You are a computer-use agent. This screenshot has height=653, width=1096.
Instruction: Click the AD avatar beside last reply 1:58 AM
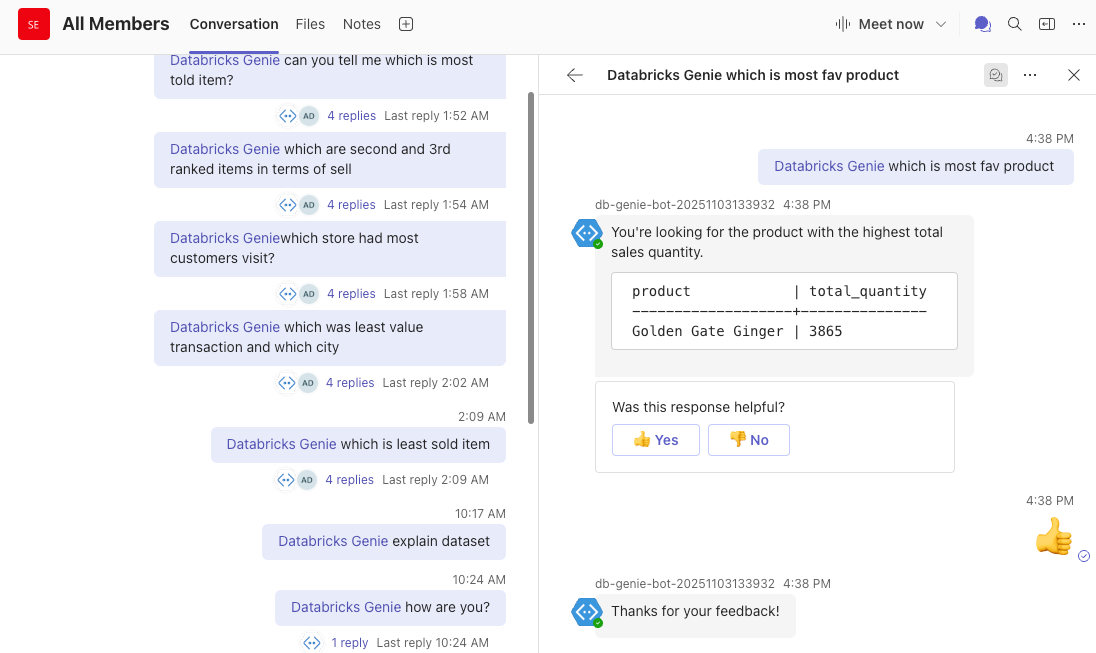(309, 294)
